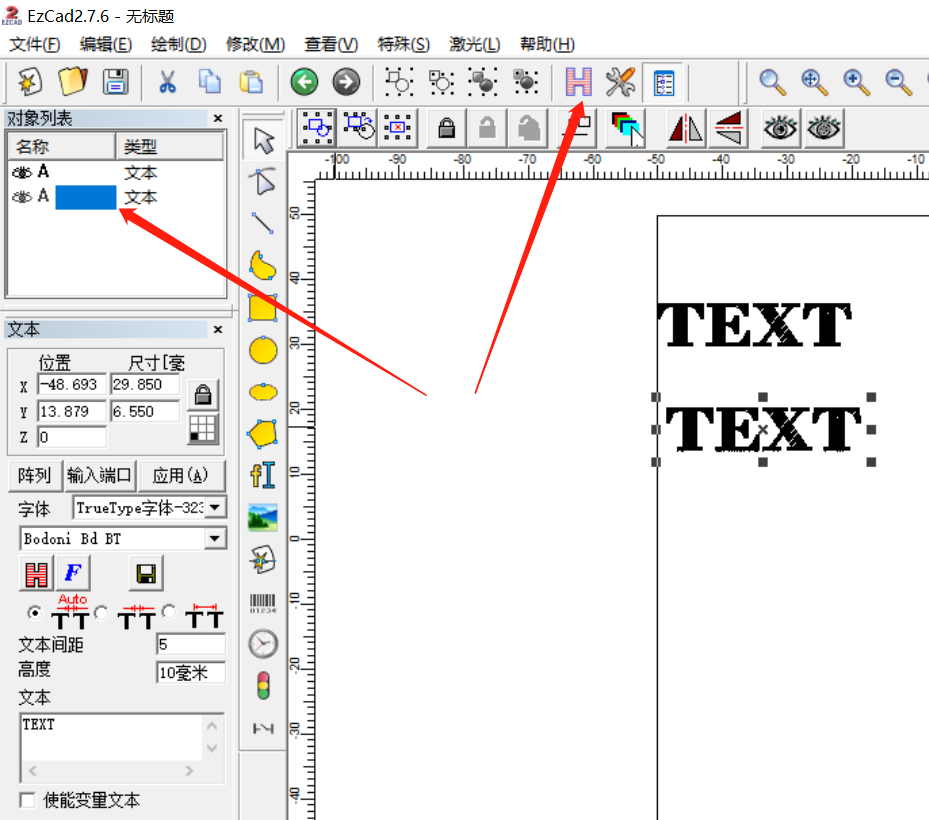Mirror object vertically
The height and width of the screenshot is (820, 929).
pos(728,128)
